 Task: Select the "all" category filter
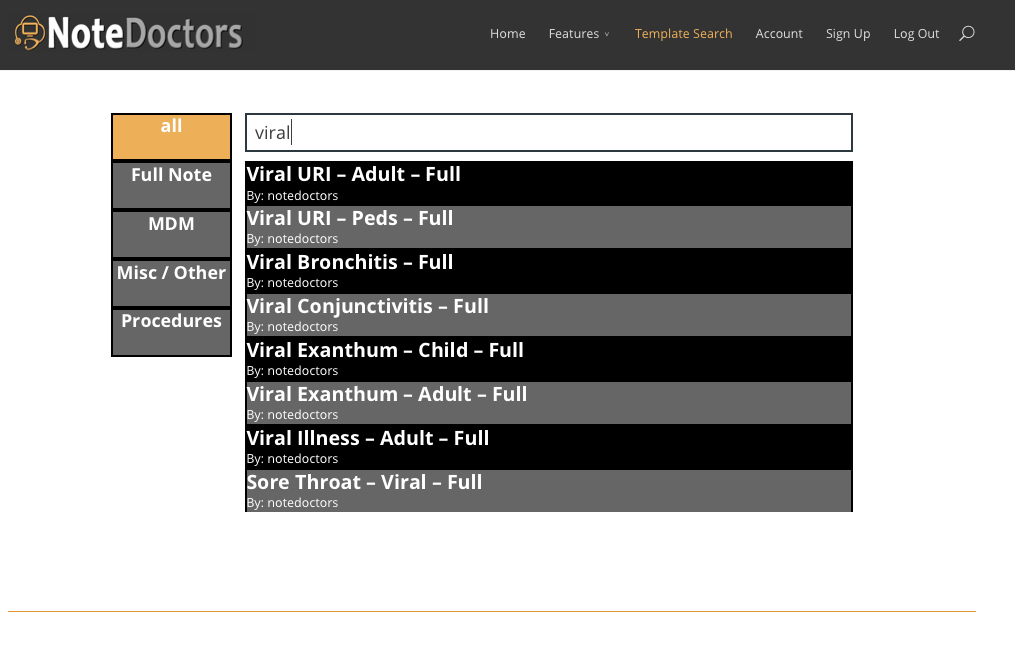[172, 137]
